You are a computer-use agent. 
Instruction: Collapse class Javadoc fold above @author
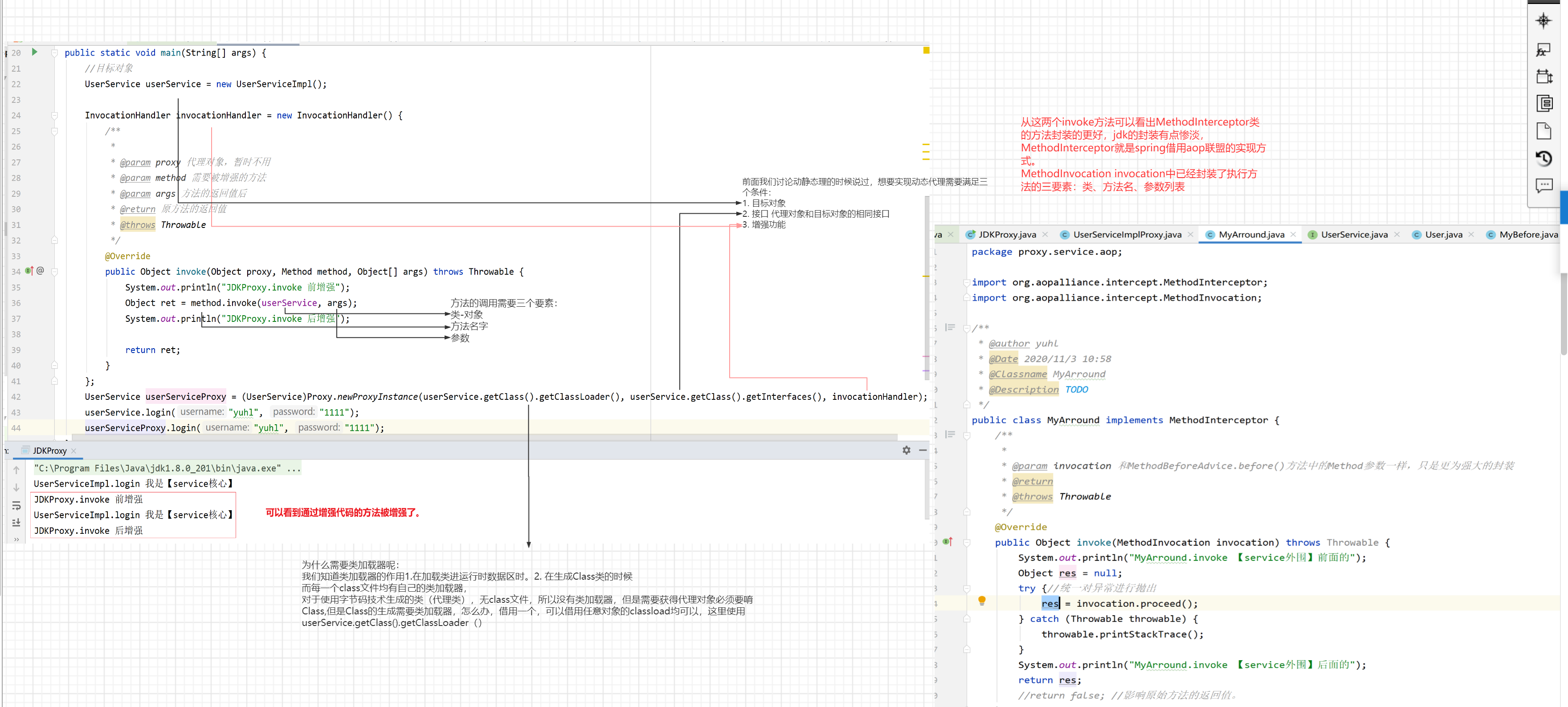[x=967, y=329]
